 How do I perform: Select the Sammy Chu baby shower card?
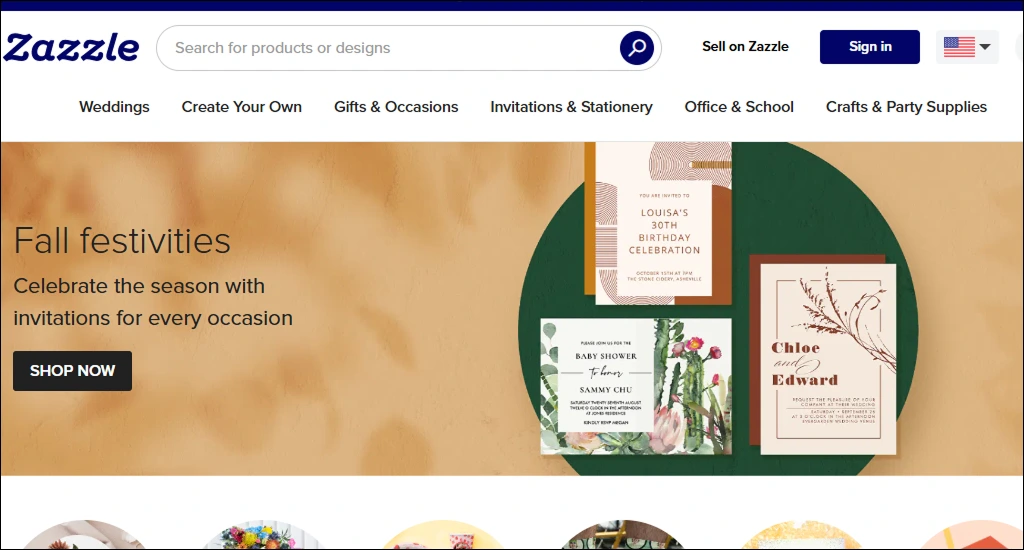point(635,386)
